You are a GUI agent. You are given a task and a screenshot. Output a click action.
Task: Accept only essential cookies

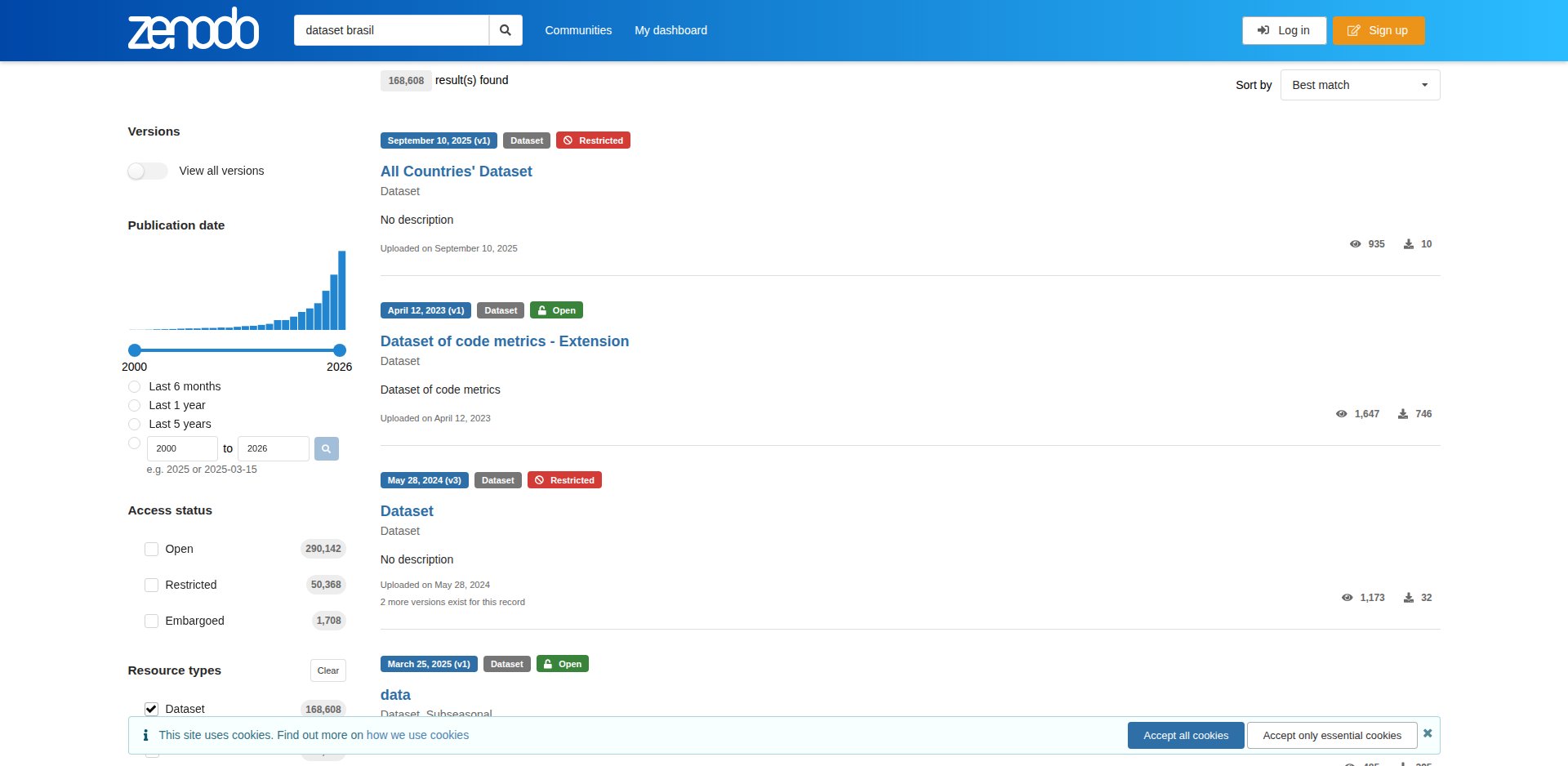click(1332, 735)
